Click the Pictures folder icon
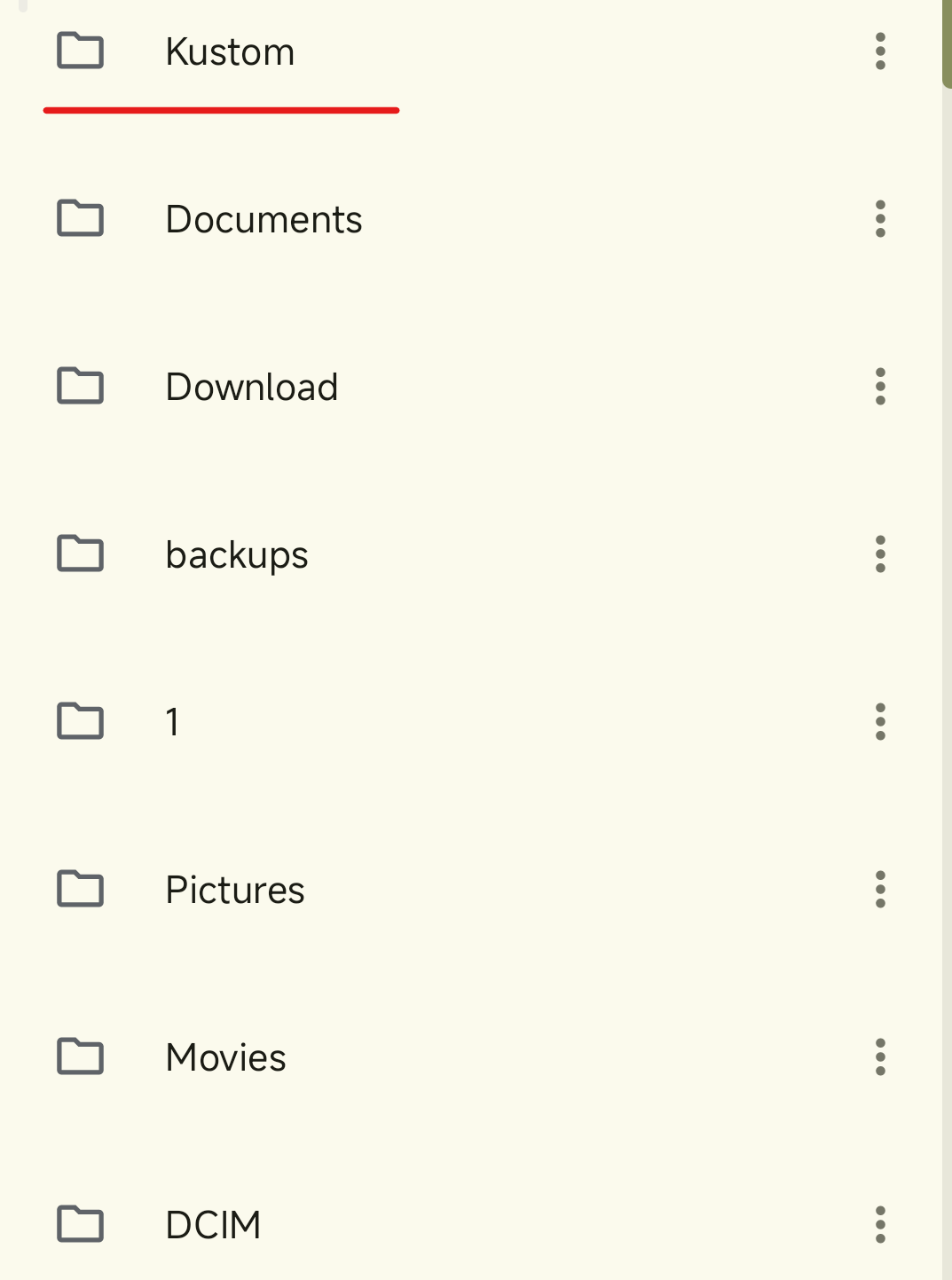Screen dimensions: 952x1280 80,889
